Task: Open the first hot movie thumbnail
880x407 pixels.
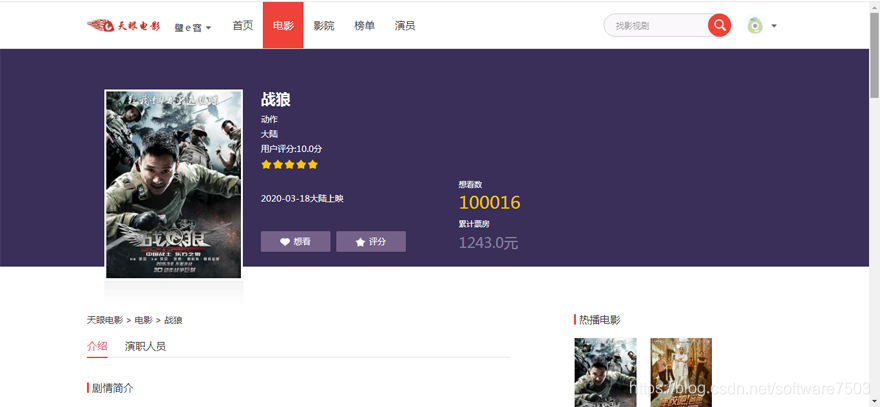Action: (606, 372)
